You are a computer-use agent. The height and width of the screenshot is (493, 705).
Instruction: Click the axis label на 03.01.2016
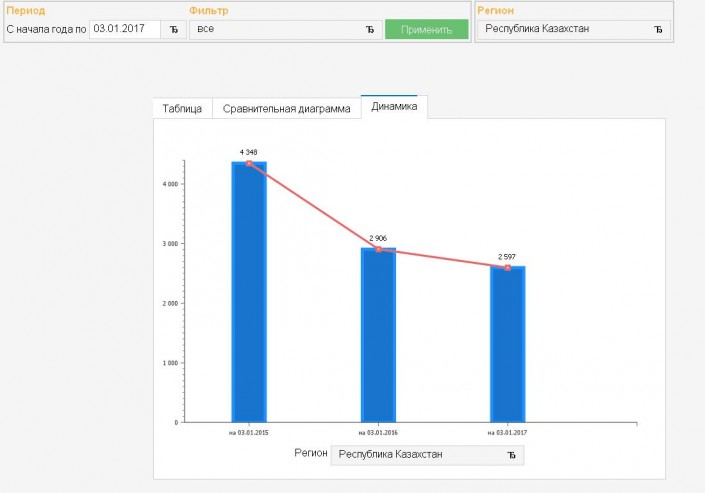tap(378, 432)
